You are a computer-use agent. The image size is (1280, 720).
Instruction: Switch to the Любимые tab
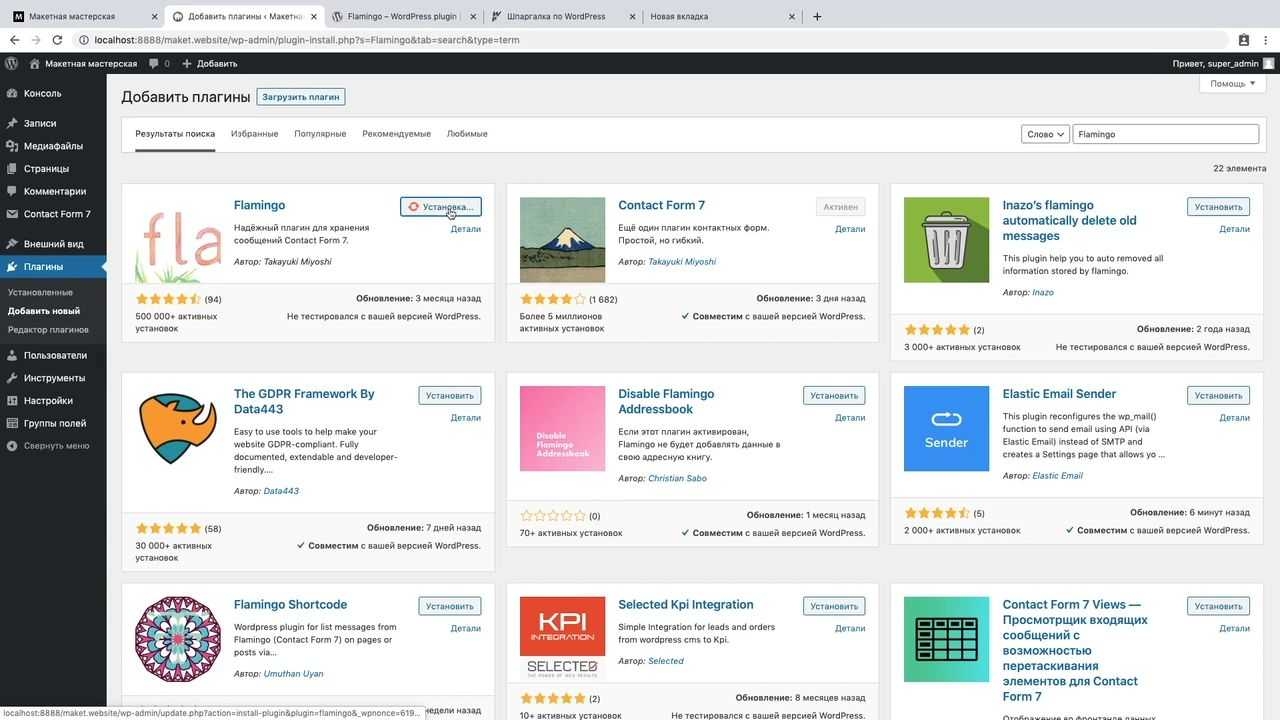click(467, 134)
